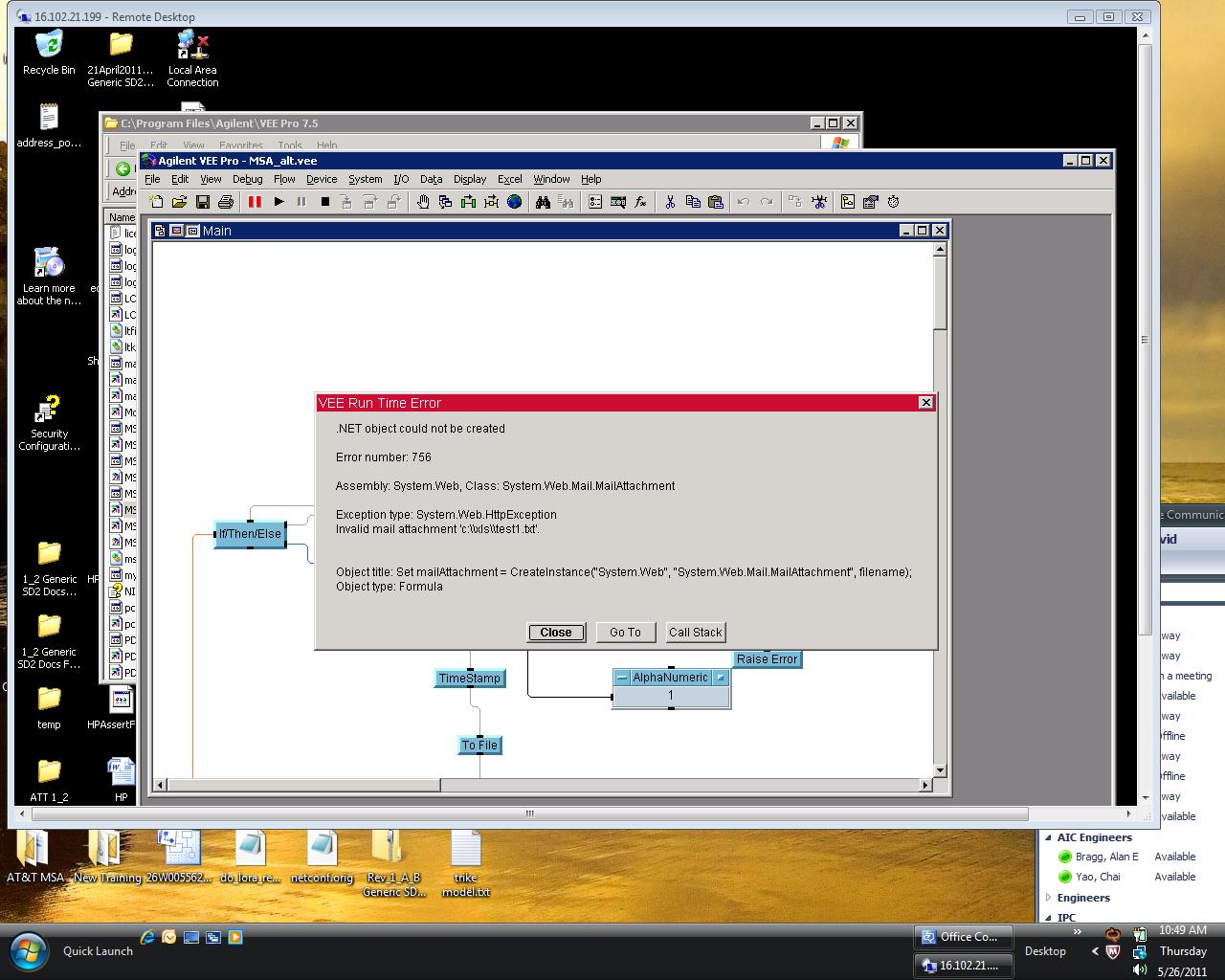Click Go To in error dialog

point(625,633)
